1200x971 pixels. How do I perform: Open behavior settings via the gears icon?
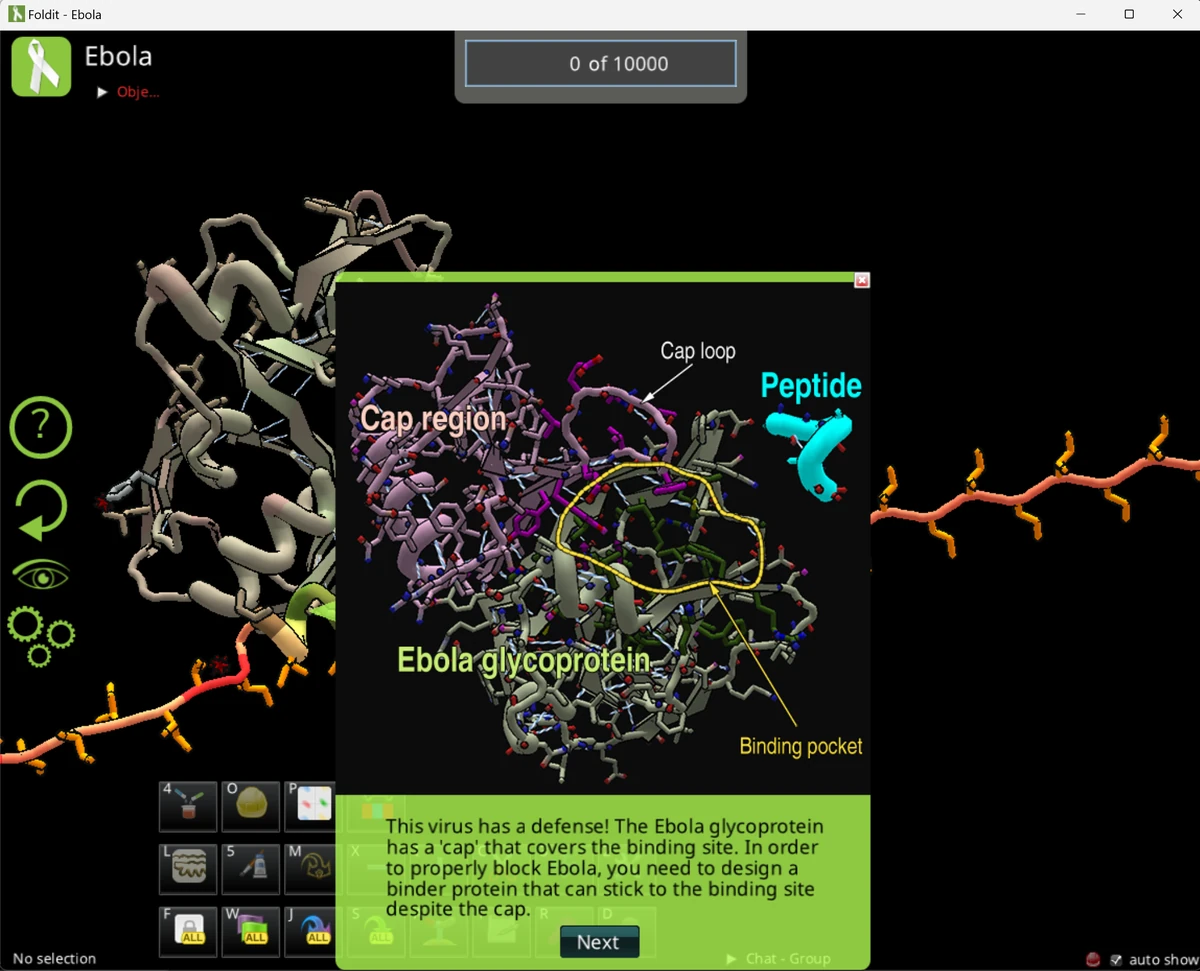click(x=40, y=635)
